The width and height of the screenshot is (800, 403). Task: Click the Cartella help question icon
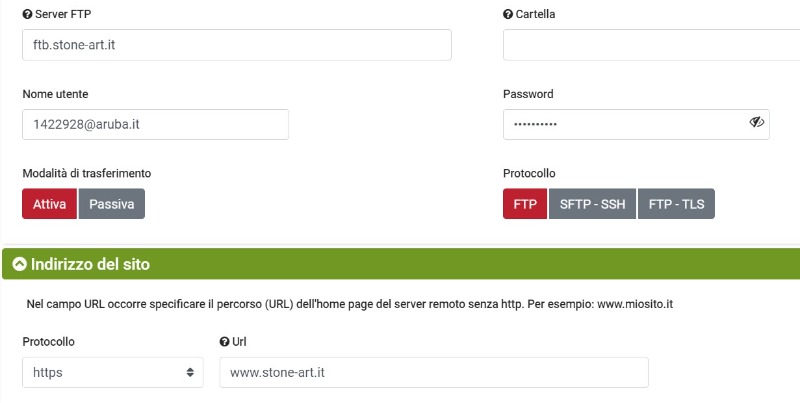pos(508,15)
